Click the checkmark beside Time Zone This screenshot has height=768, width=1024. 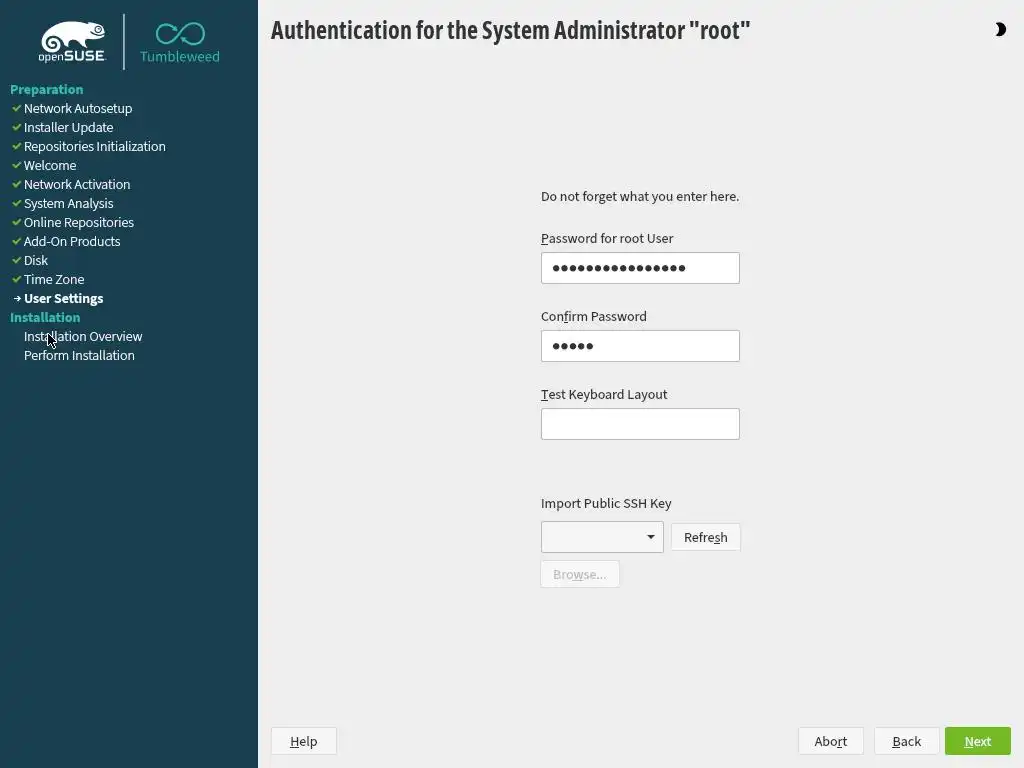tap(17, 279)
